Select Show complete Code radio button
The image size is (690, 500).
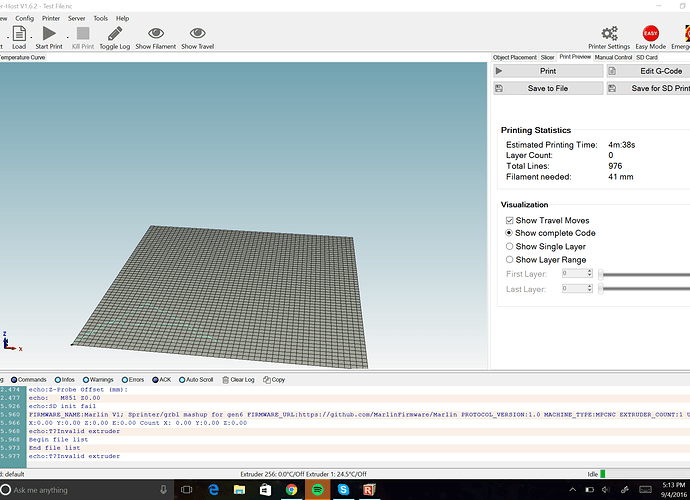[x=509, y=233]
